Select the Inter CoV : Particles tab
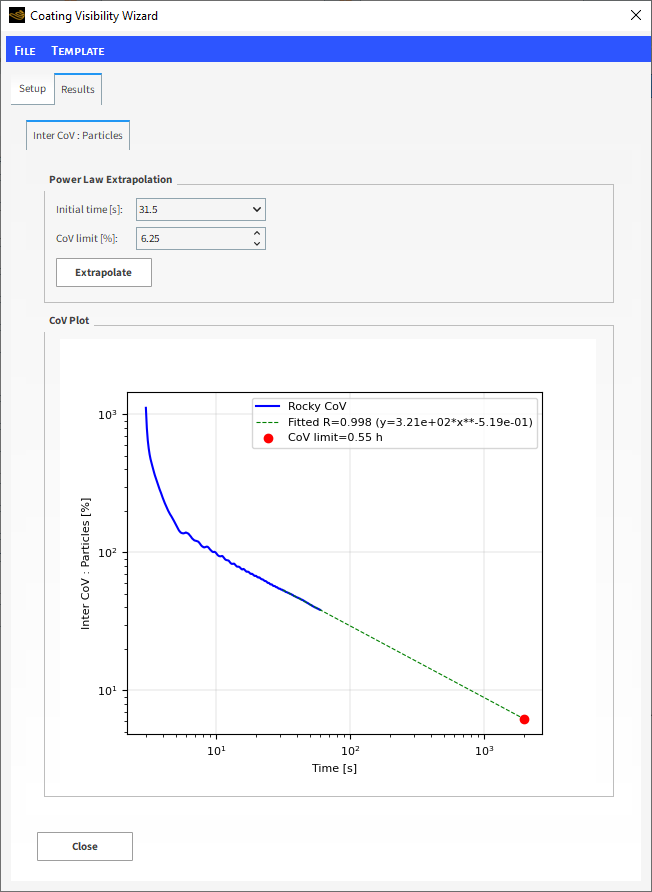This screenshot has width=652, height=892. click(78, 136)
